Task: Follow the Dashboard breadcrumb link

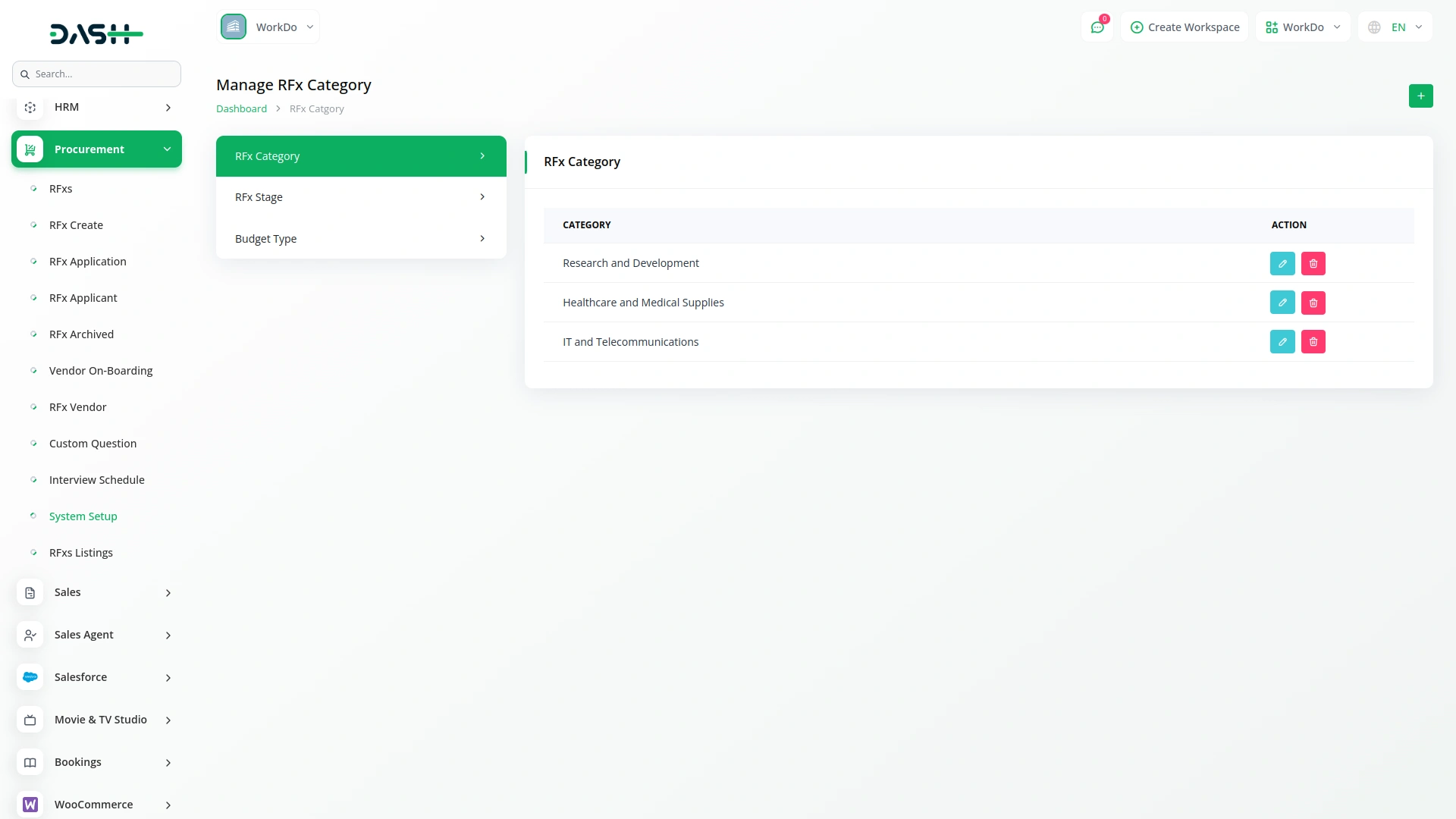Action: [241, 108]
